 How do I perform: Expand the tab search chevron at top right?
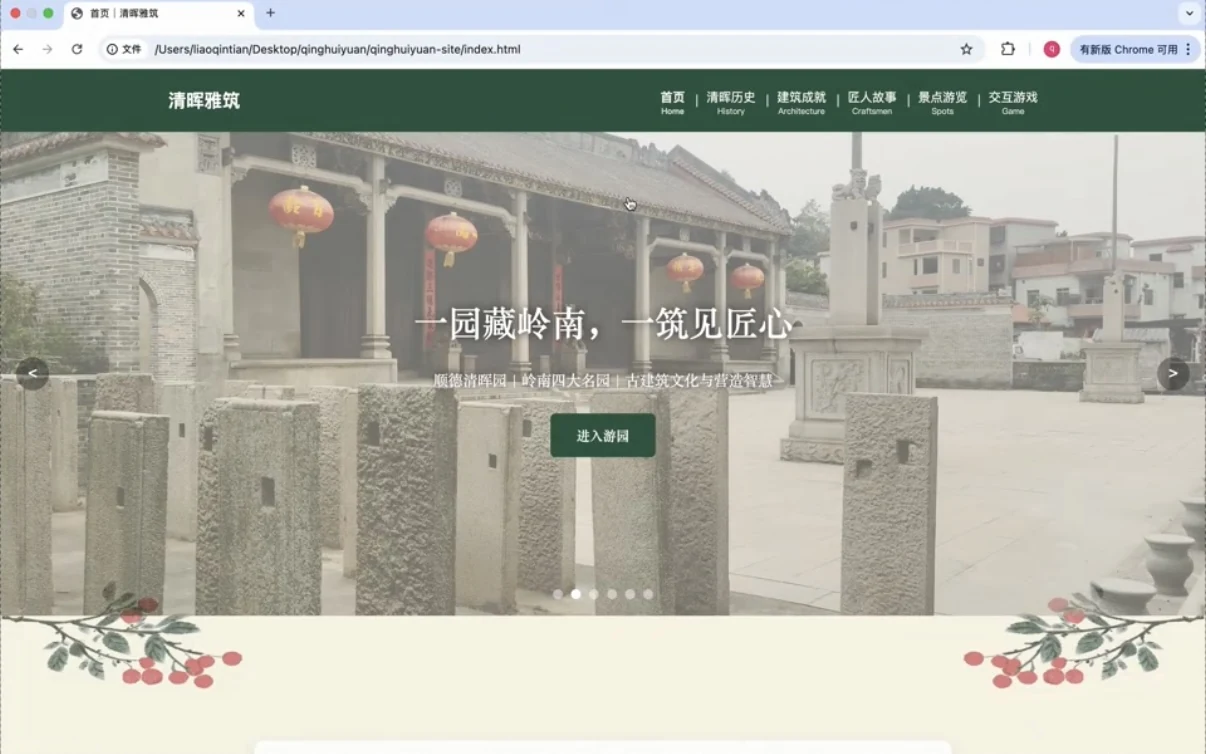tap(1189, 14)
